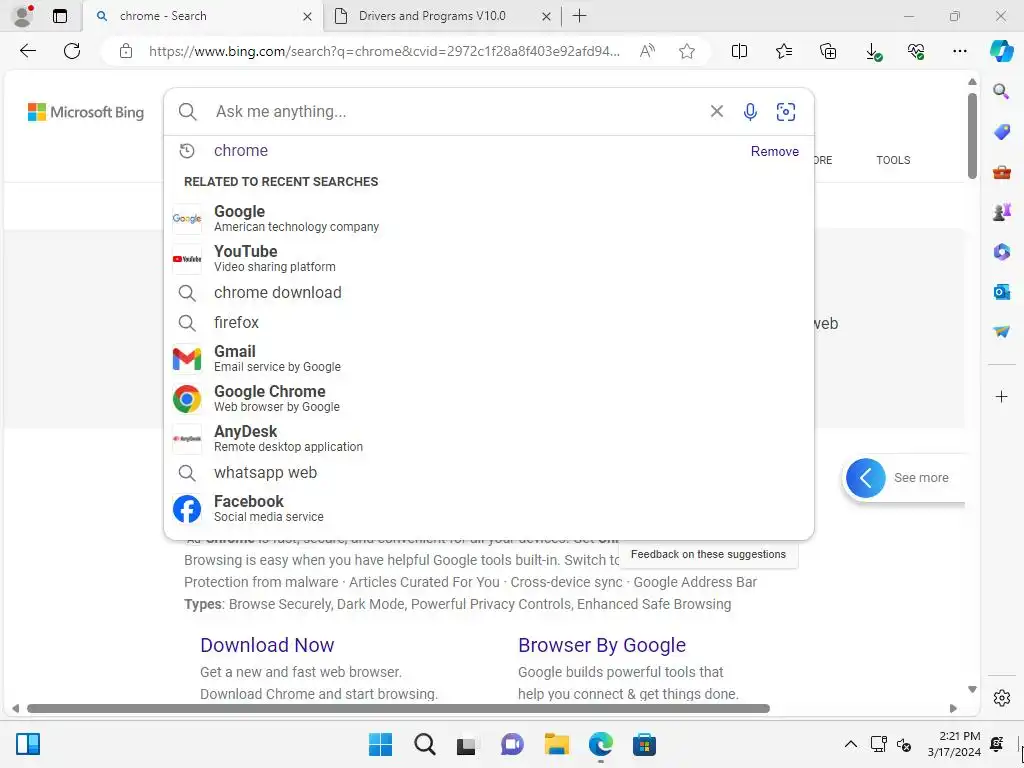
Task: Open the clock showing 2:21 PM
Action: (954, 744)
